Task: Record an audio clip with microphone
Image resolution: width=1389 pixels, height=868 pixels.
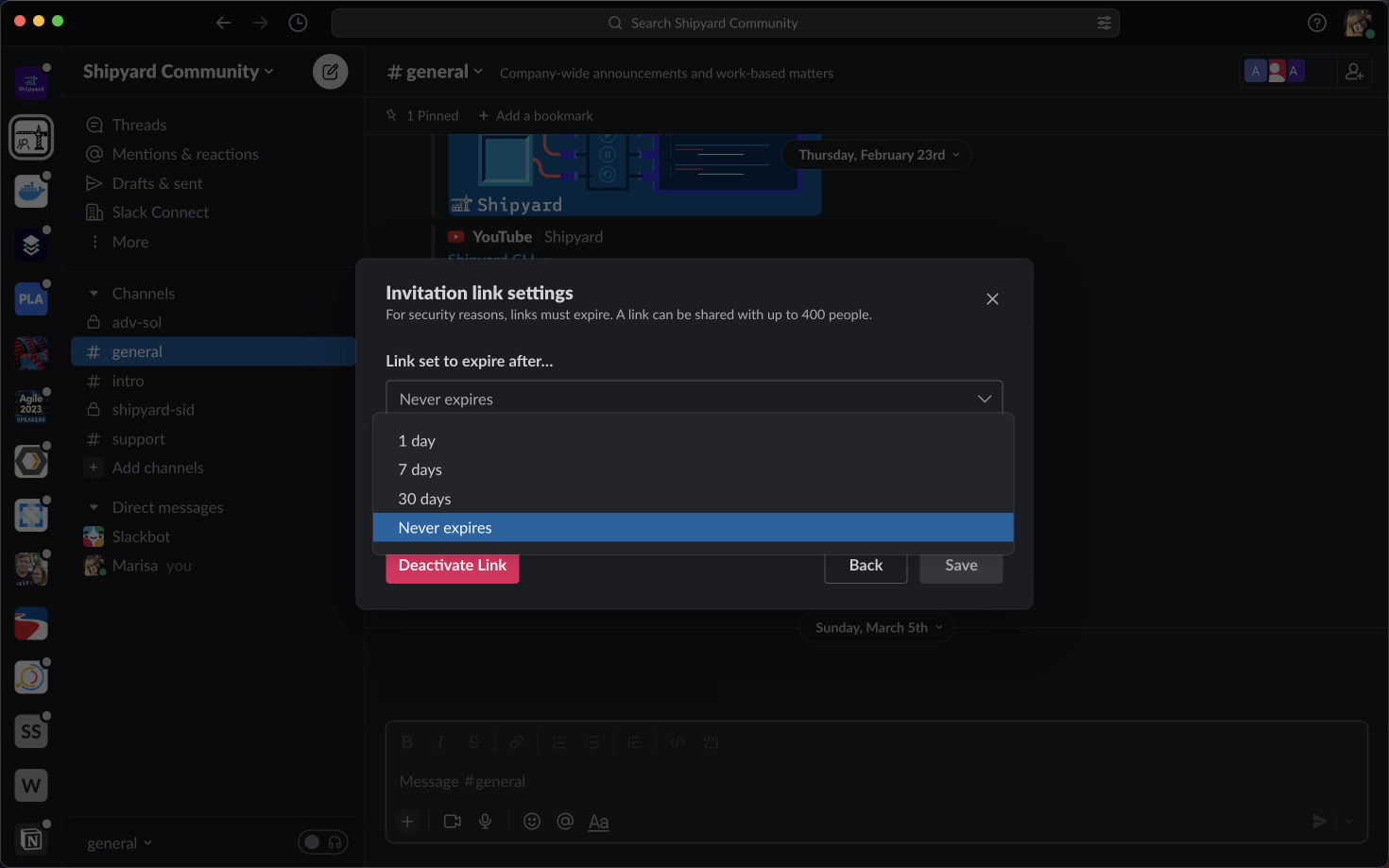Action: [486, 822]
